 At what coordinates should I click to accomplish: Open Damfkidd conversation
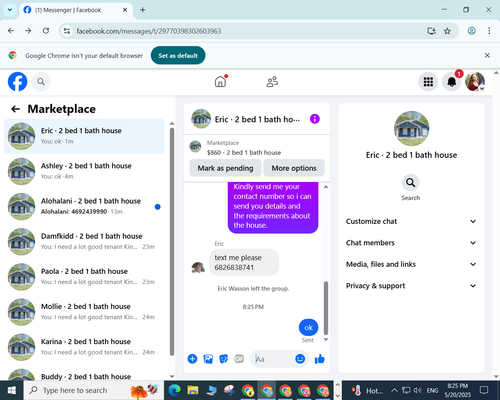(84, 242)
